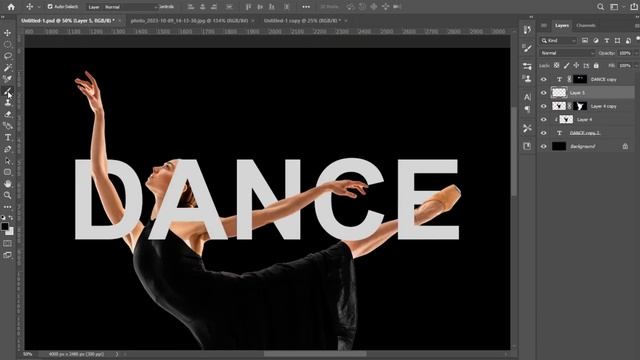Set the foreground color swatch
Image resolution: width=640 pixels, height=360 pixels.
4,226
